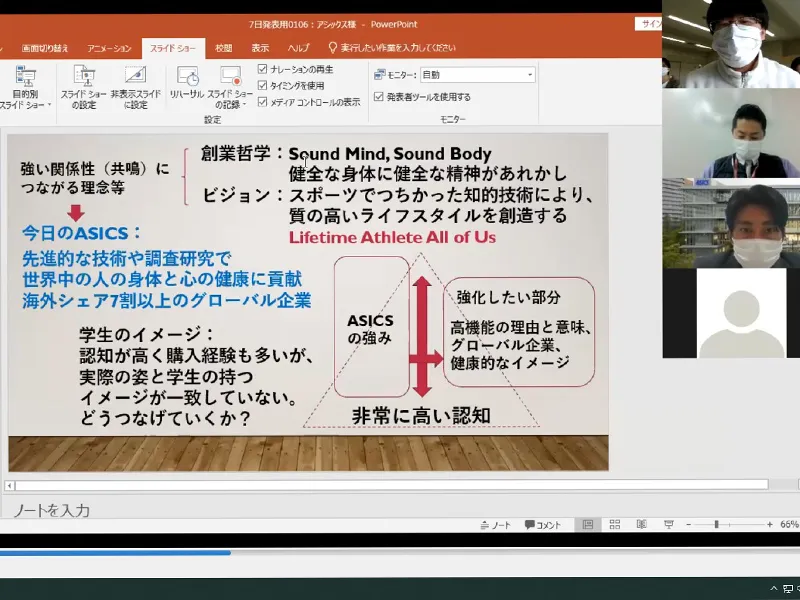The image size is (800, 600).
Task: Click Hide Slide (非表示スライドに設定)
Action: pos(136,87)
